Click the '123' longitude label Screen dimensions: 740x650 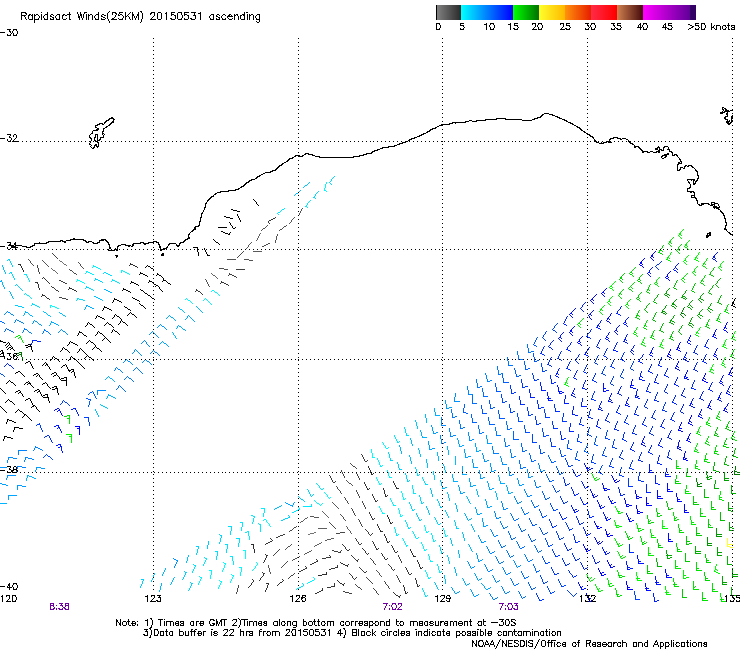[153, 599]
